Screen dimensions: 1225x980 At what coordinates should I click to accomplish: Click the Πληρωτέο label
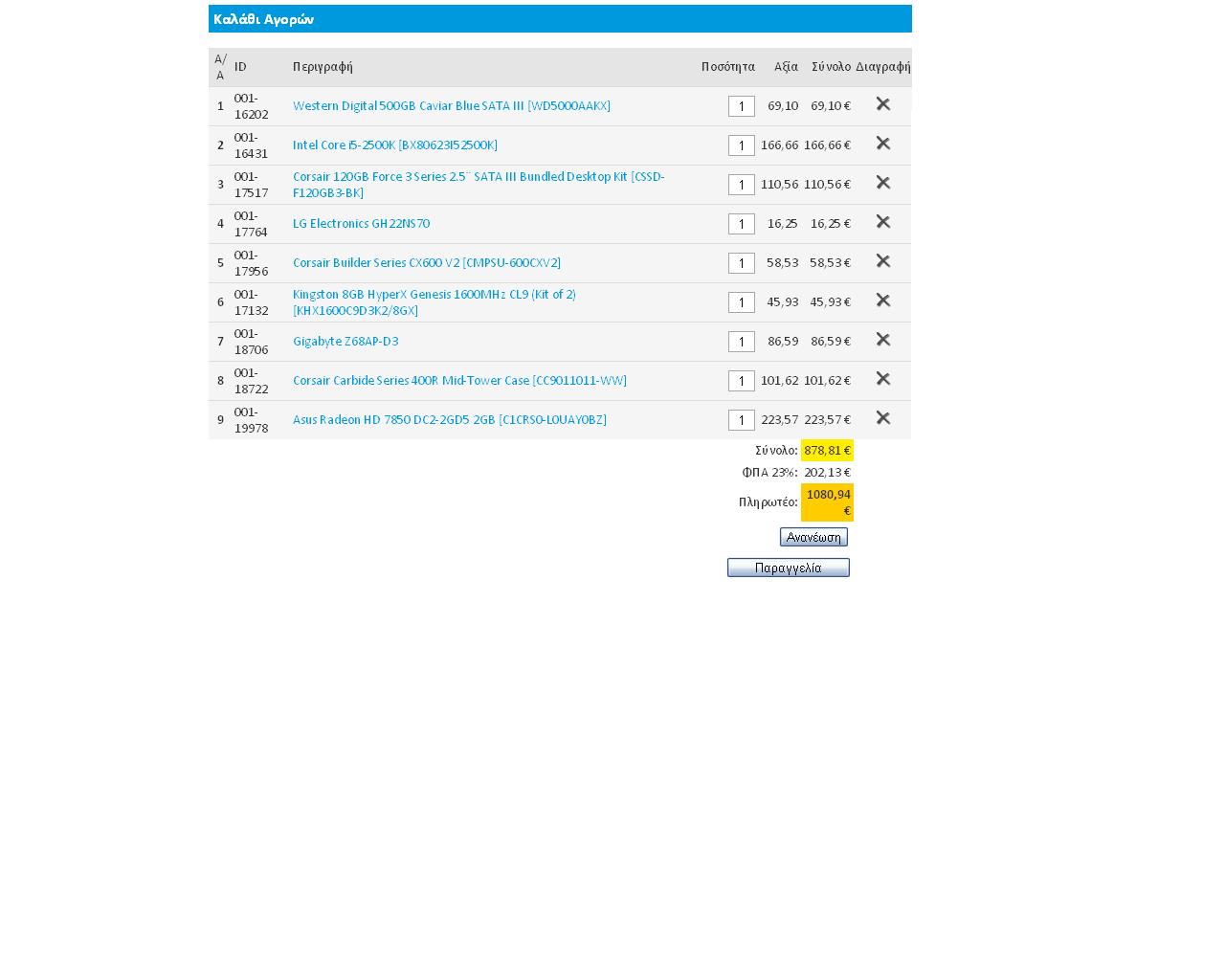pos(768,502)
